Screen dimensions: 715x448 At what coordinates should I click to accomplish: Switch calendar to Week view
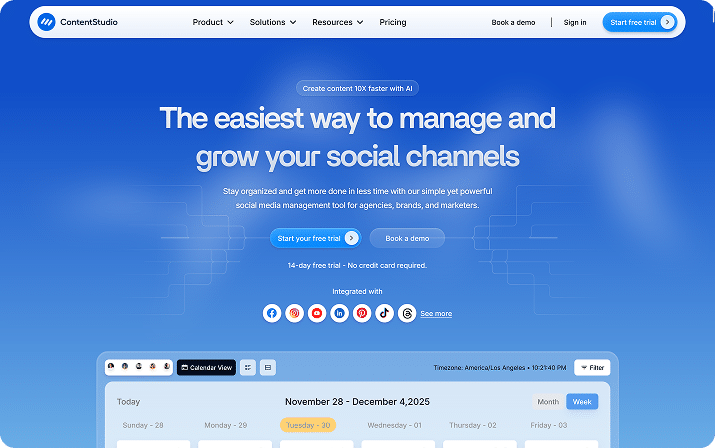[x=582, y=401]
